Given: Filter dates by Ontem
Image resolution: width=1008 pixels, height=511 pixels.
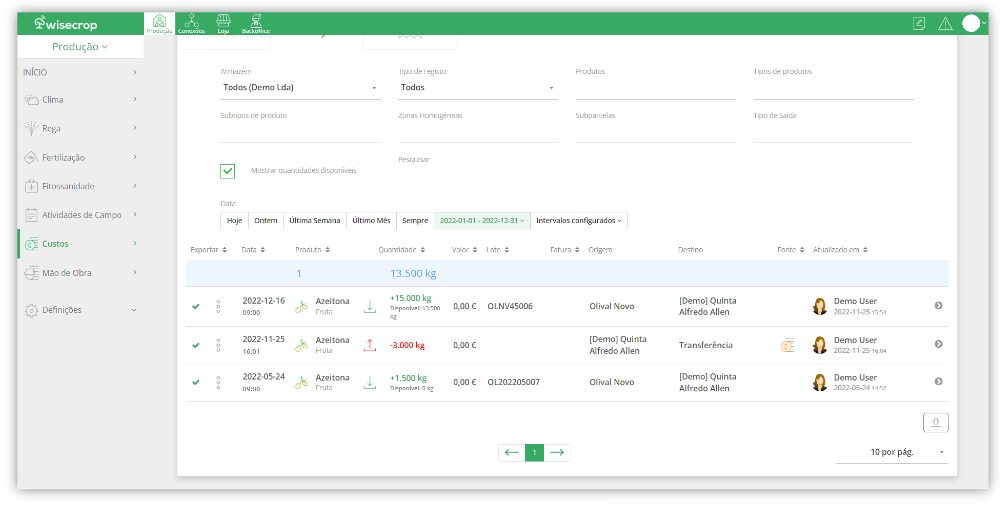Looking at the screenshot, I should point(266,220).
